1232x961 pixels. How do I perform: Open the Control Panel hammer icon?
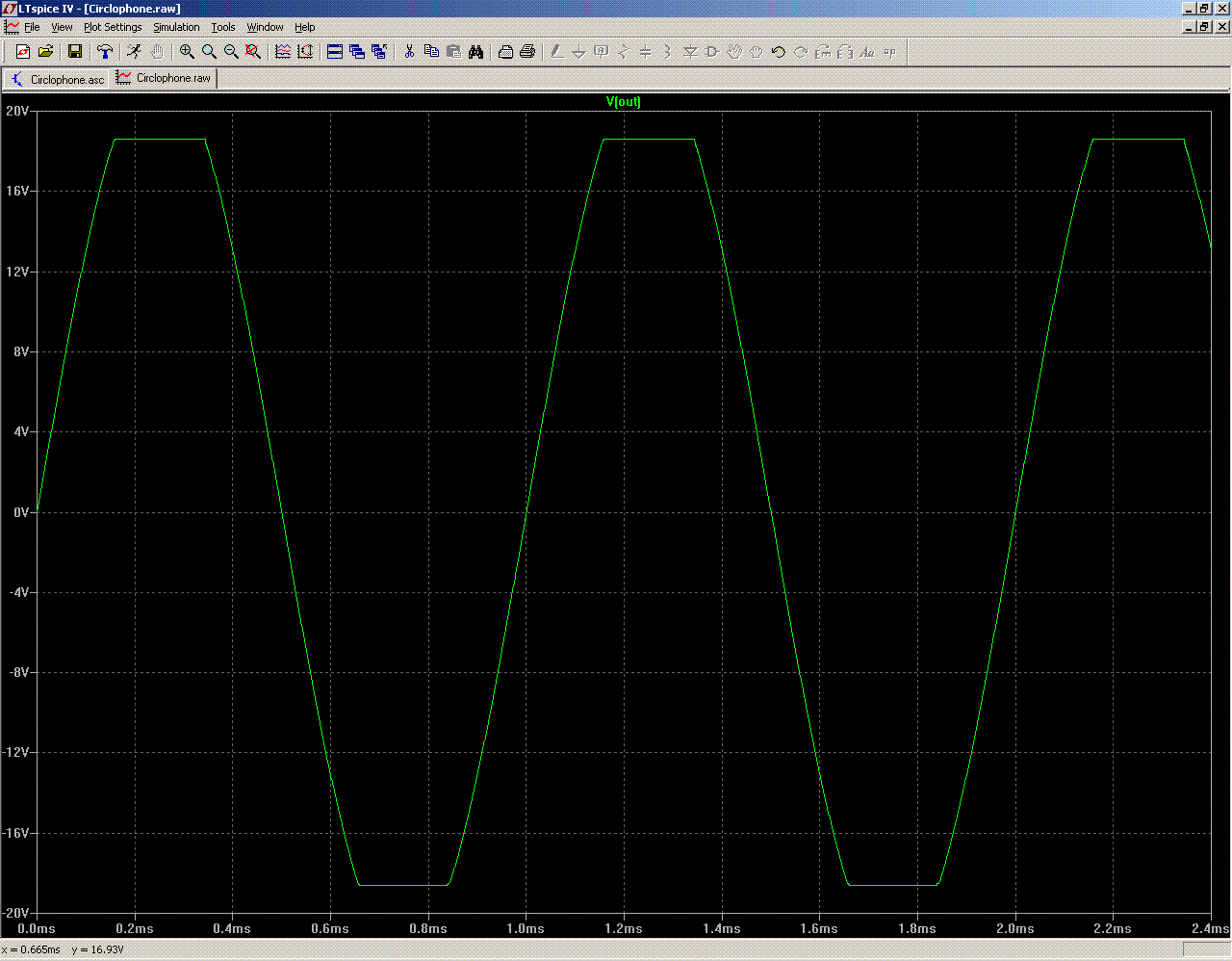pos(105,52)
